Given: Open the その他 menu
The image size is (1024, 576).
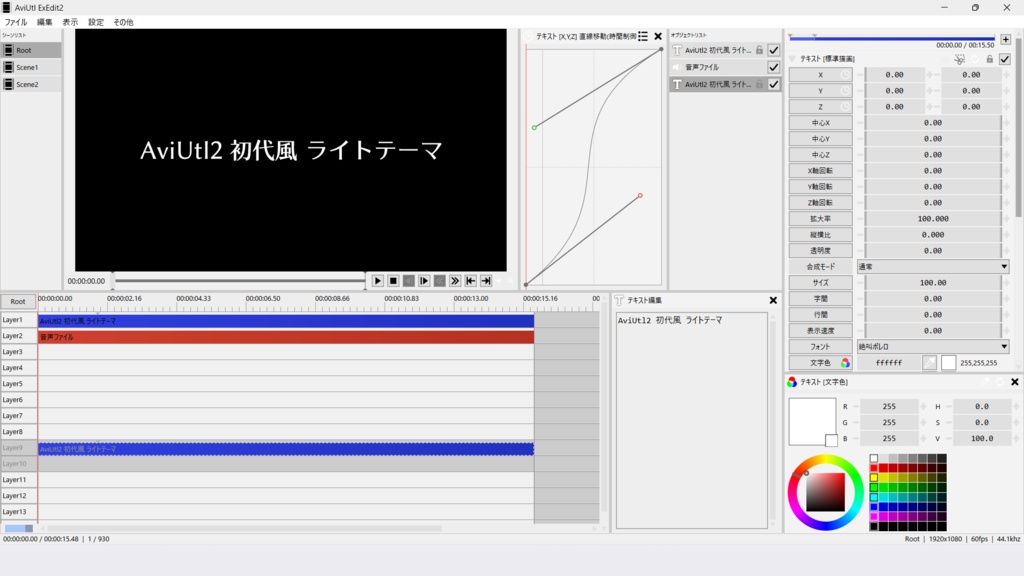Looking at the screenshot, I should [x=123, y=22].
